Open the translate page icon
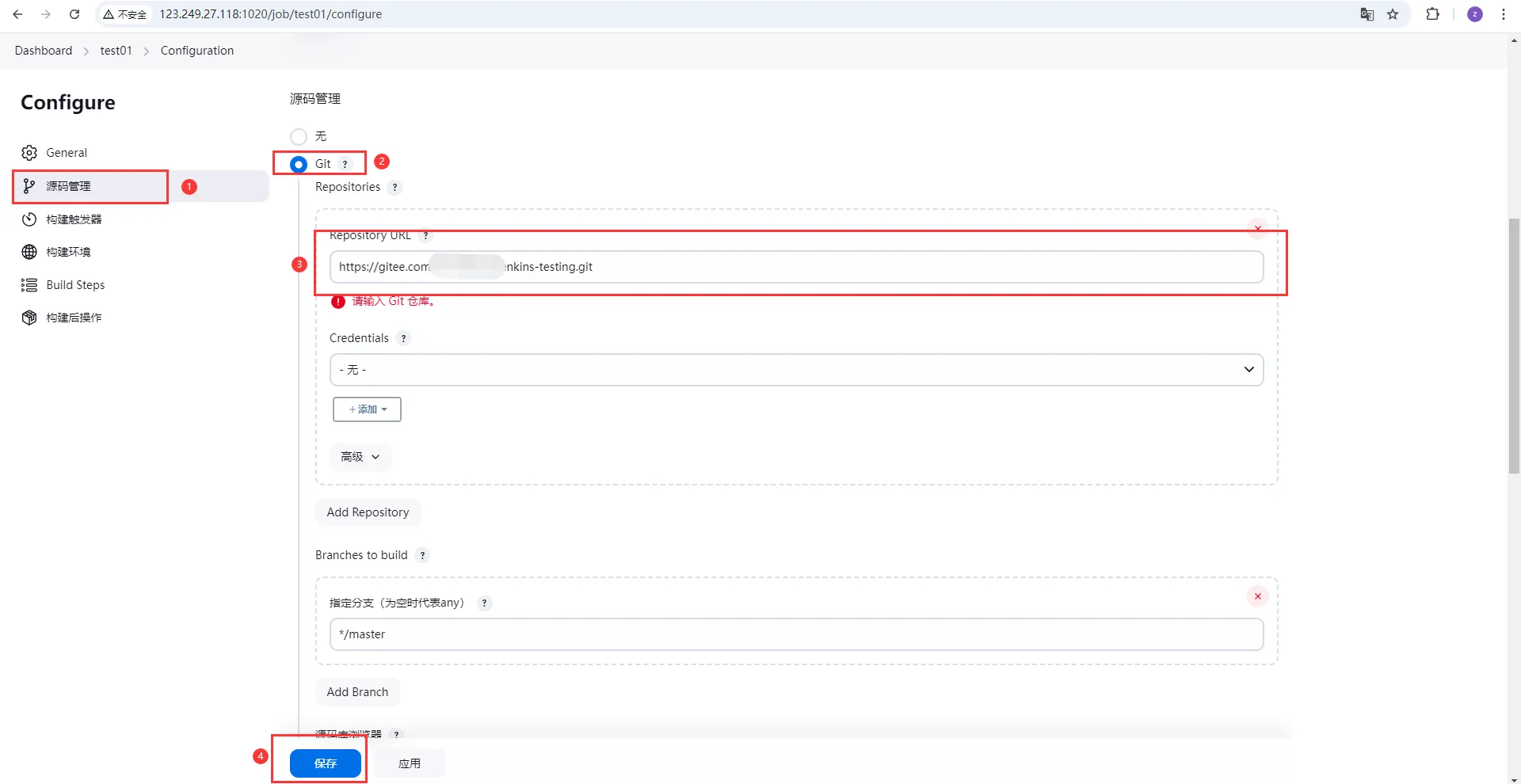This screenshot has height=784, width=1521. pos(1367,14)
